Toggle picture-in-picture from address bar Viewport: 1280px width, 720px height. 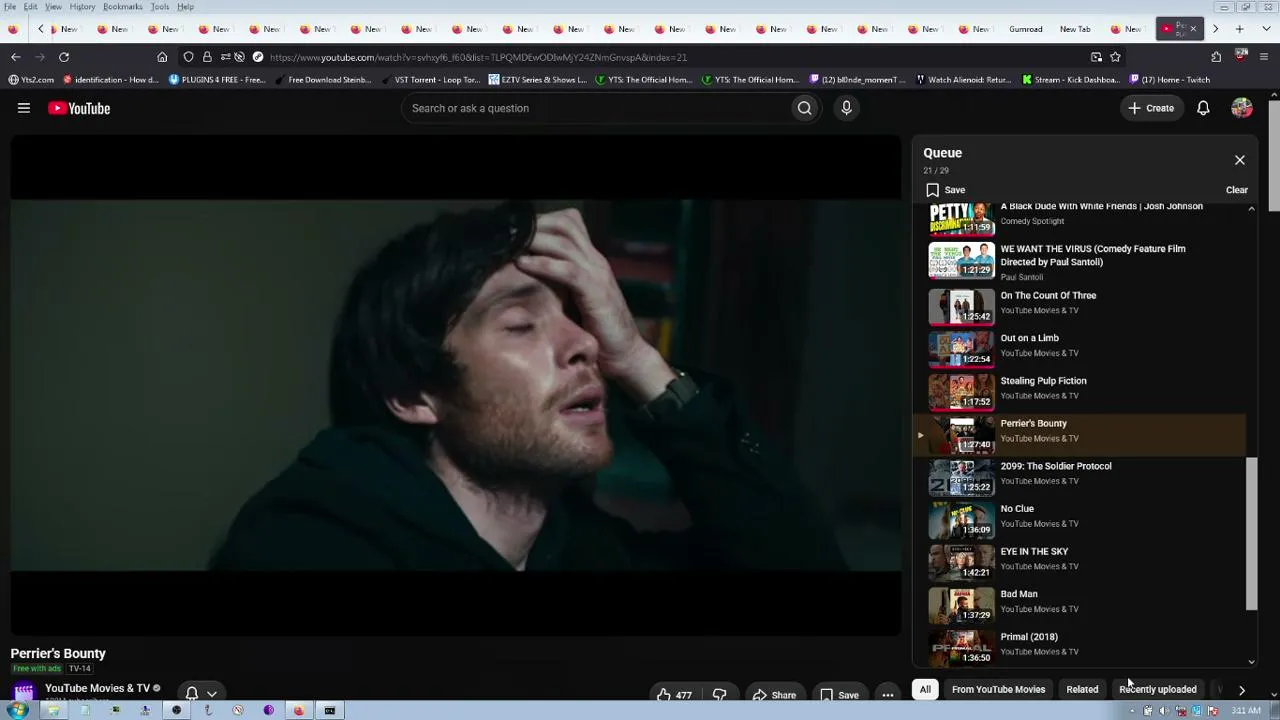coord(1096,57)
